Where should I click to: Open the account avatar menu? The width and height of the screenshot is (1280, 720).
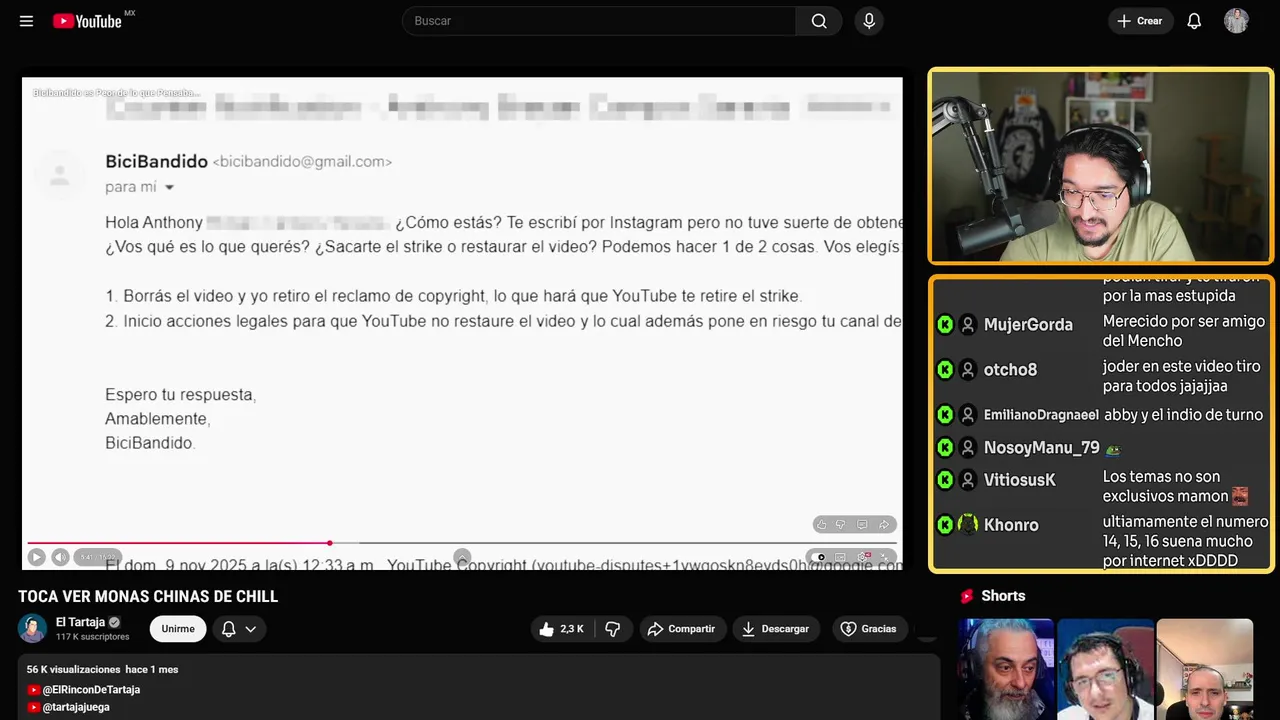coord(1236,21)
